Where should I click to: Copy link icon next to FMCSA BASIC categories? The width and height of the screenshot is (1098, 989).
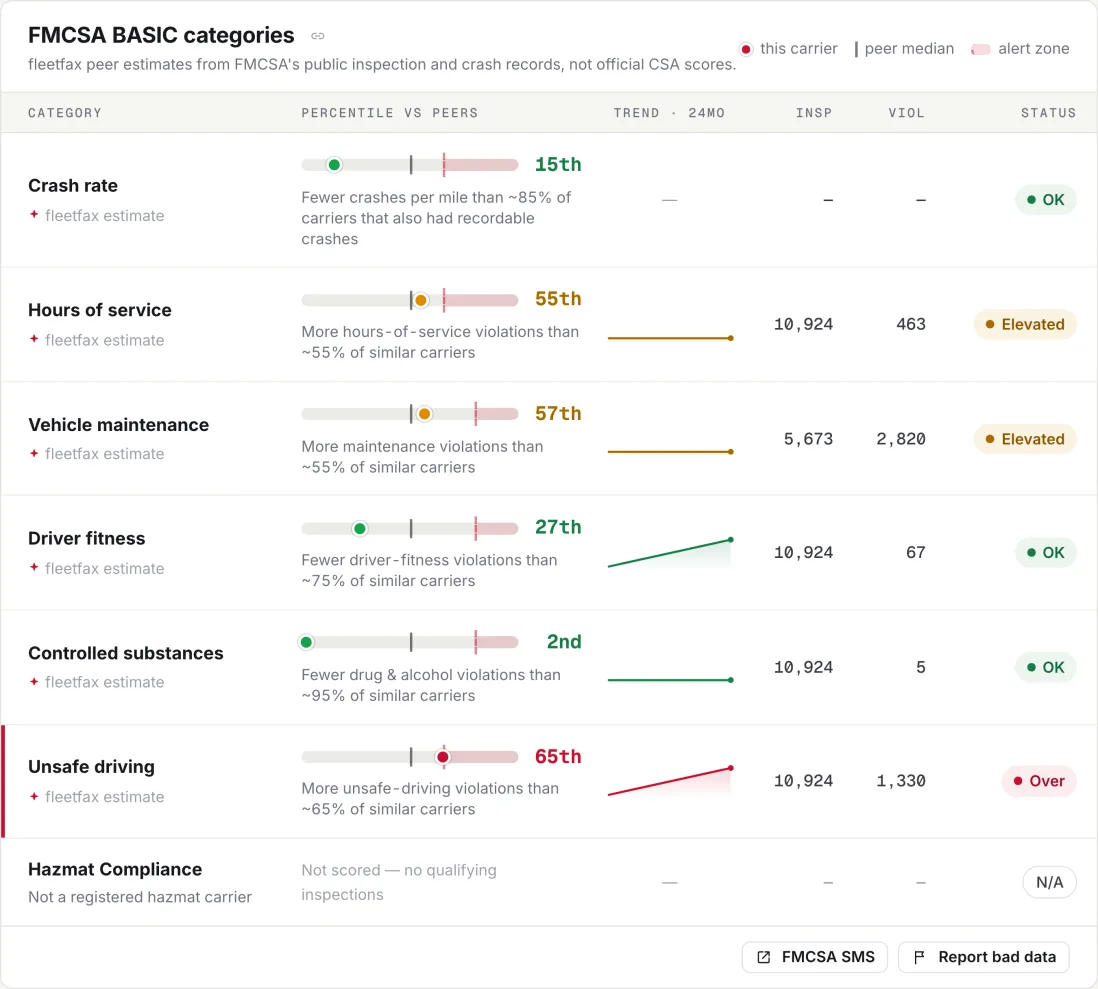click(x=318, y=36)
